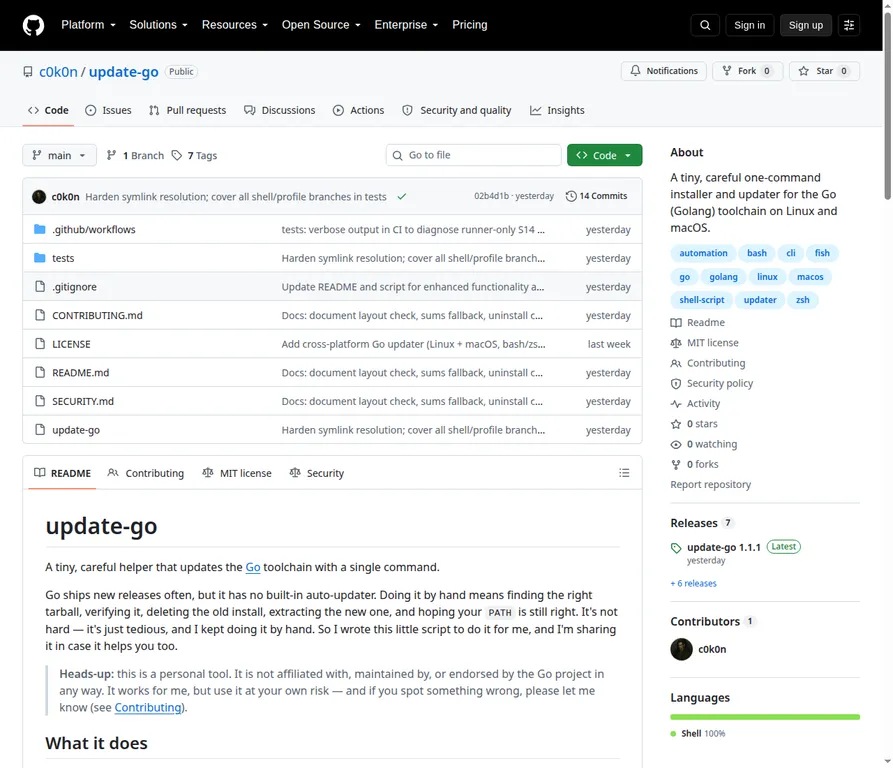The width and height of the screenshot is (893, 768).
Task: Open the appearance settings icon beside Sign up
Action: pos(849,25)
